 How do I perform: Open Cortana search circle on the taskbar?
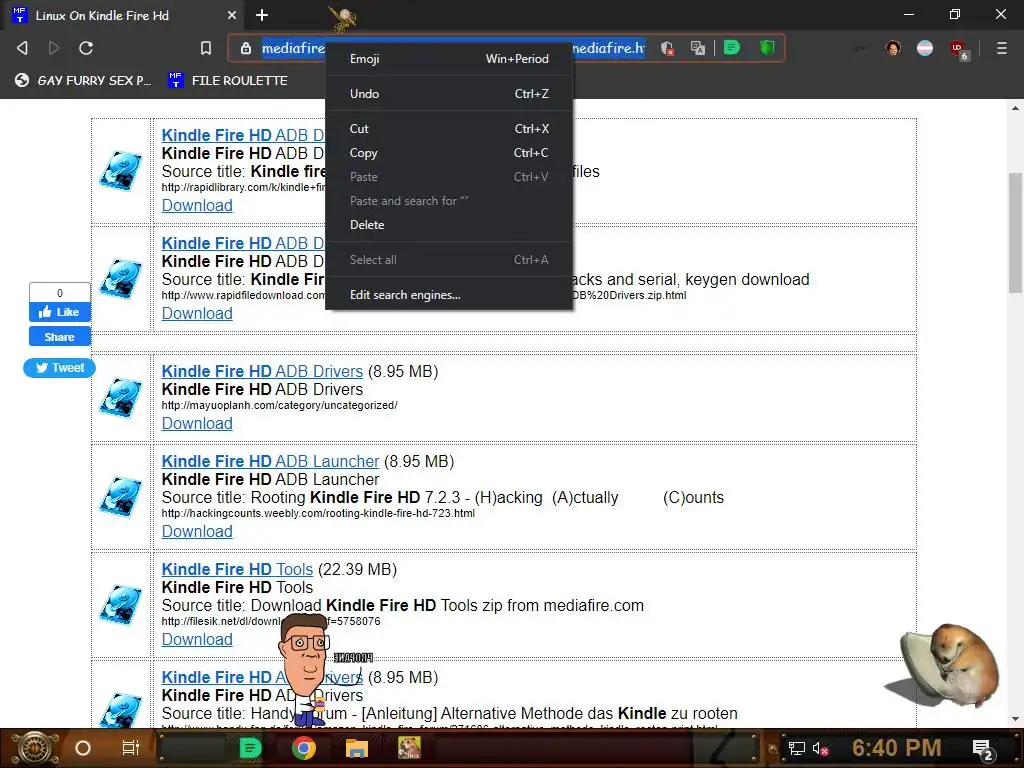point(83,748)
